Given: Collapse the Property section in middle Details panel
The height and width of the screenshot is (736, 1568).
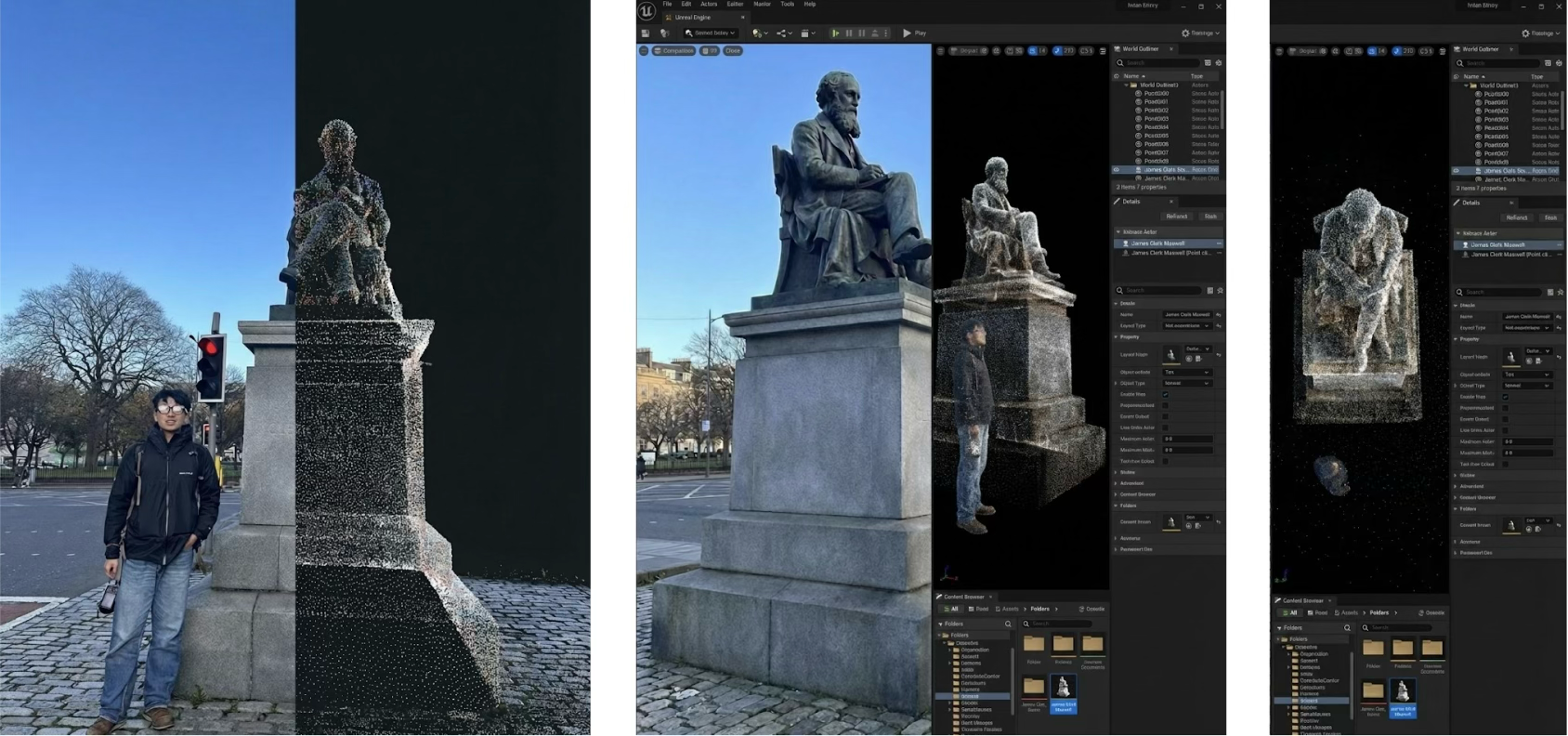Looking at the screenshot, I should [1117, 336].
